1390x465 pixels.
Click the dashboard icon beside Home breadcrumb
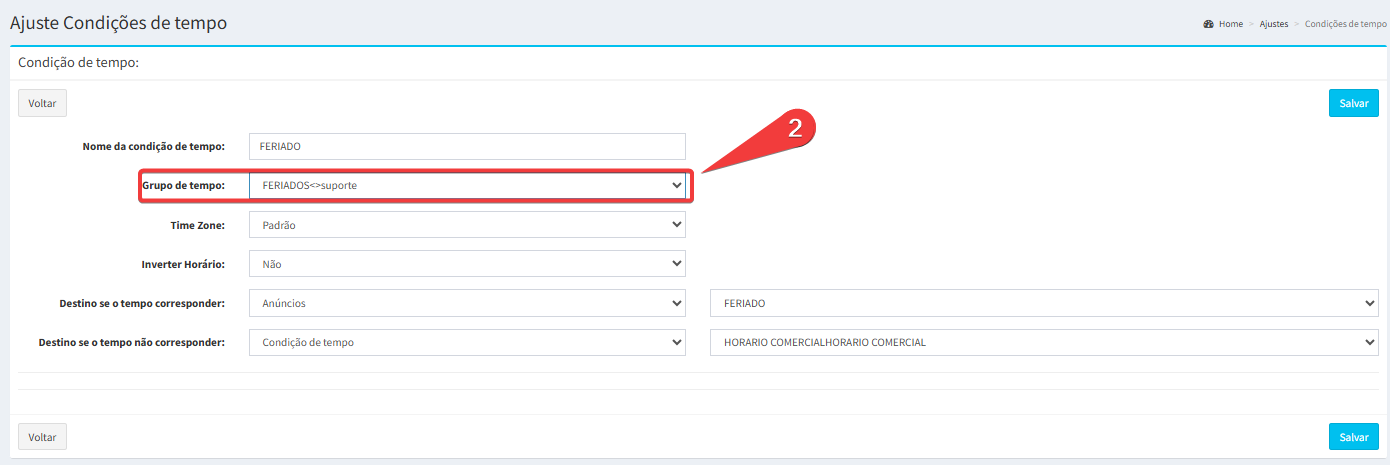coord(1208,24)
